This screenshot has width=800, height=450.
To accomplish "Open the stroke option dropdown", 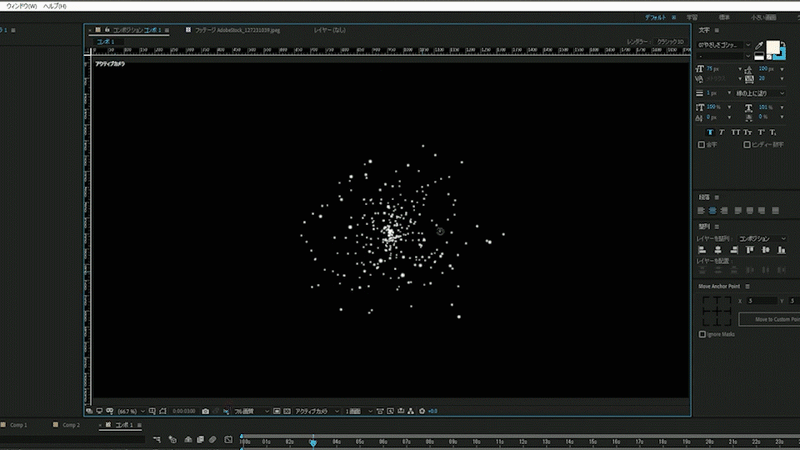I will pos(760,93).
